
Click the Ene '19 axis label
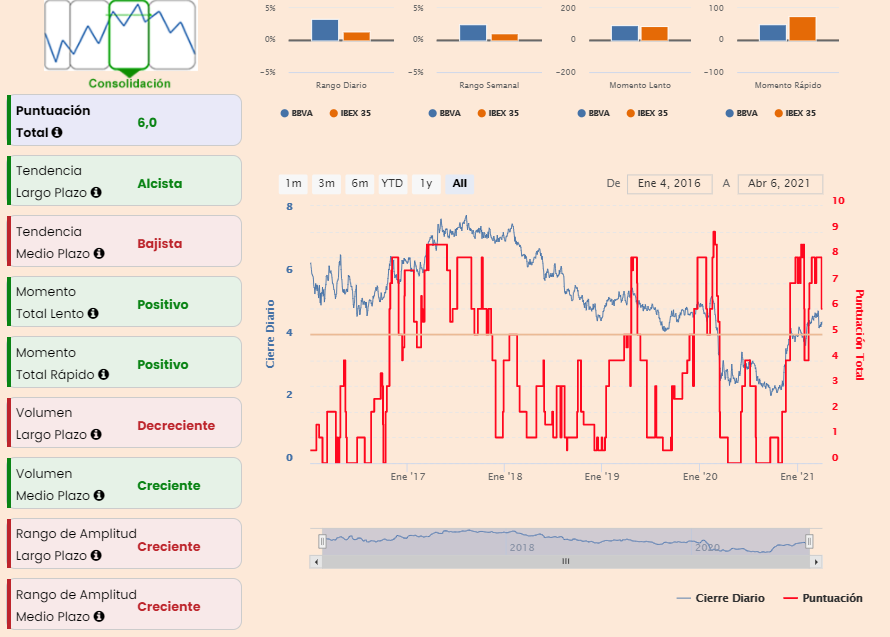coord(602,476)
